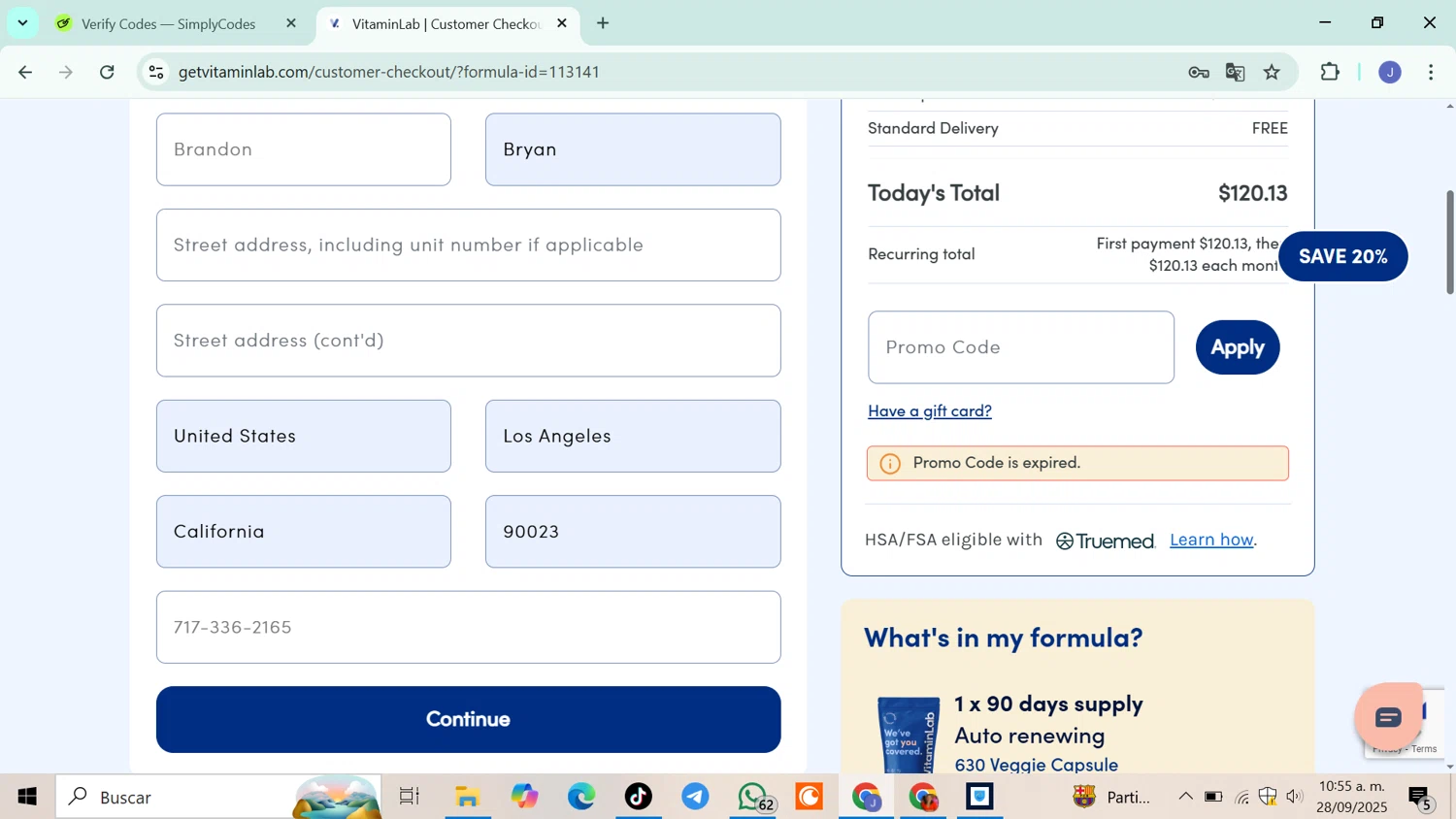
Task: Focus the first name field Brandon
Action: click(304, 149)
